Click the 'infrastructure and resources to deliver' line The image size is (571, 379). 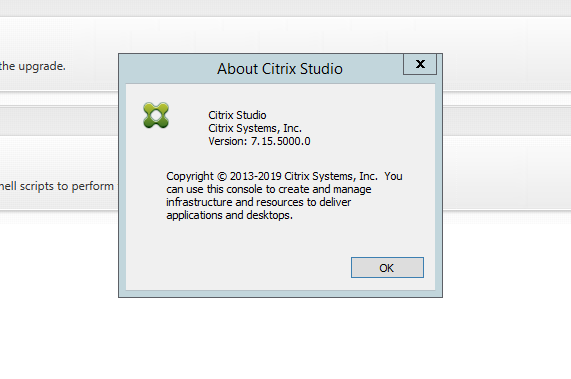click(259, 202)
